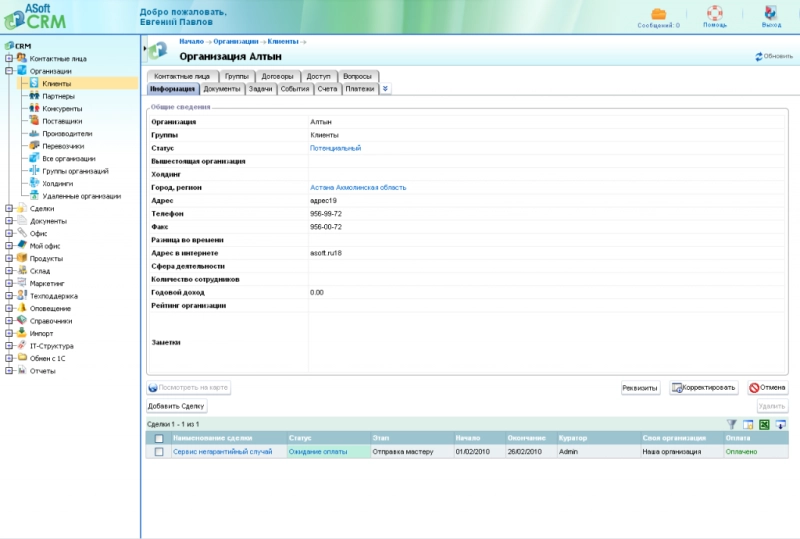
Task: Expand the Отчеты tree node
Action: (x=9, y=370)
